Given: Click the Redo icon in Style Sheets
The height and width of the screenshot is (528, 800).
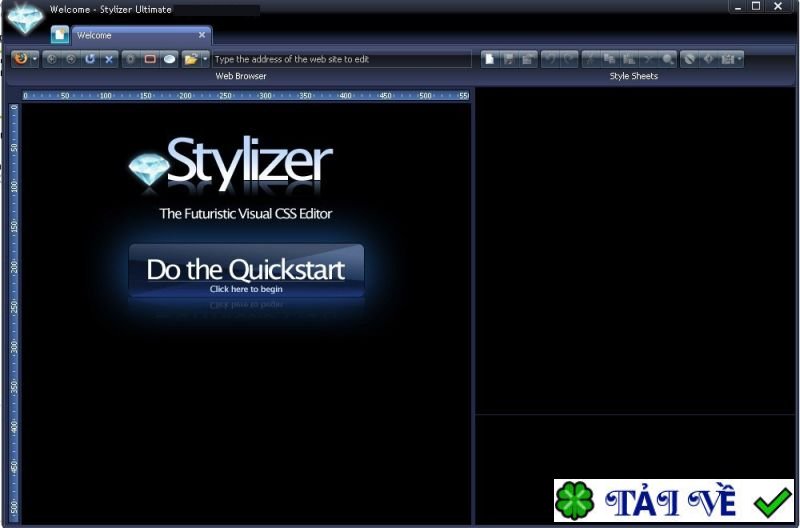Looking at the screenshot, I should pos(569,59).
